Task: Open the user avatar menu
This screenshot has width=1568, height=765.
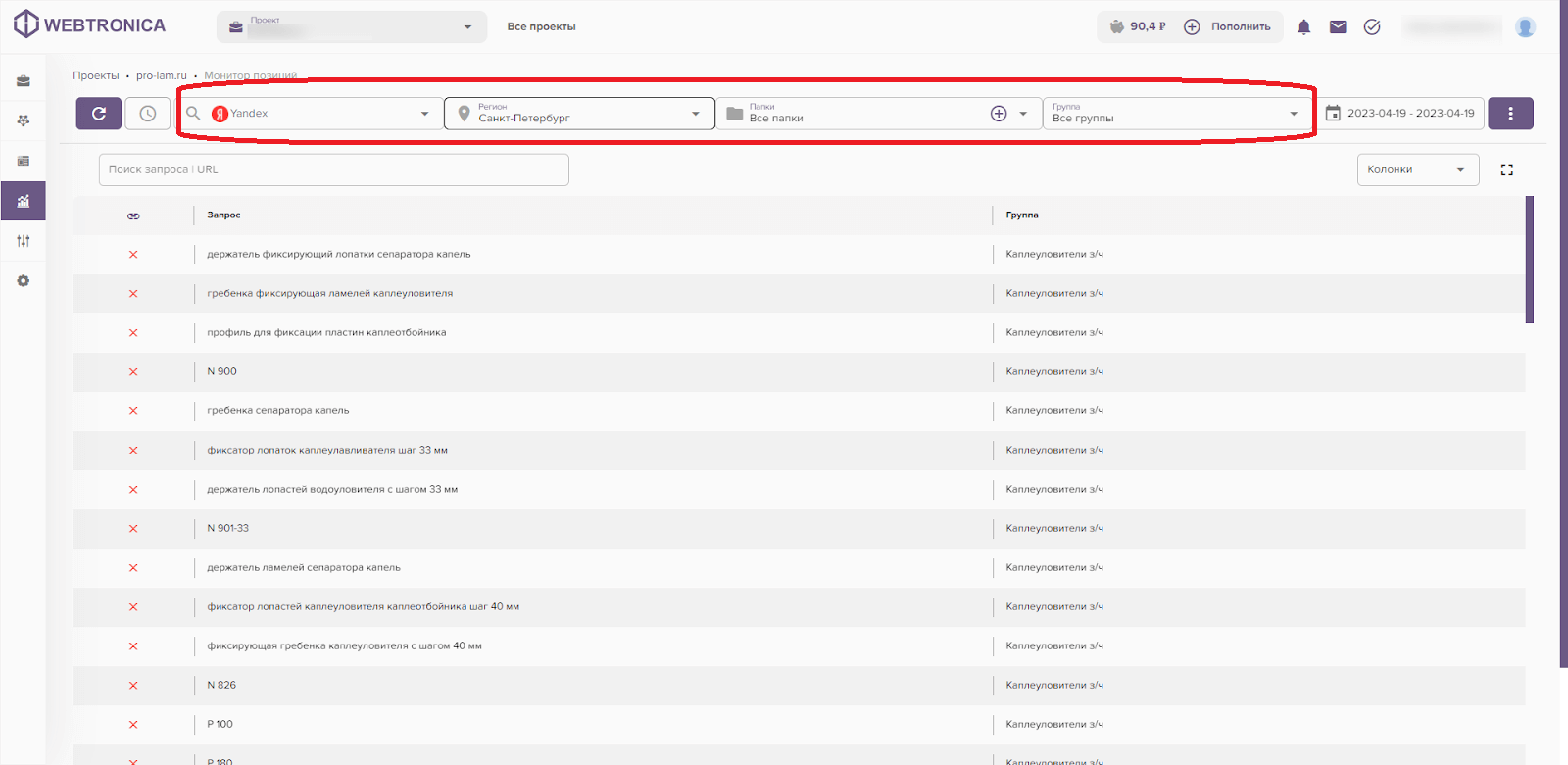Action: click(x=1525, y=27)
